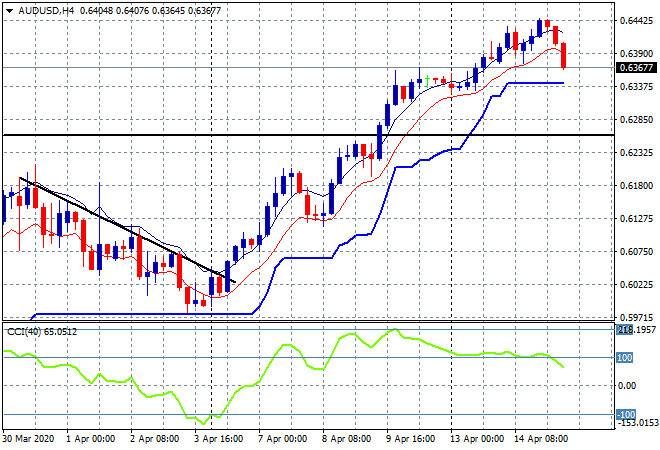Click the CCI 0.00 level label

[627, 386]
